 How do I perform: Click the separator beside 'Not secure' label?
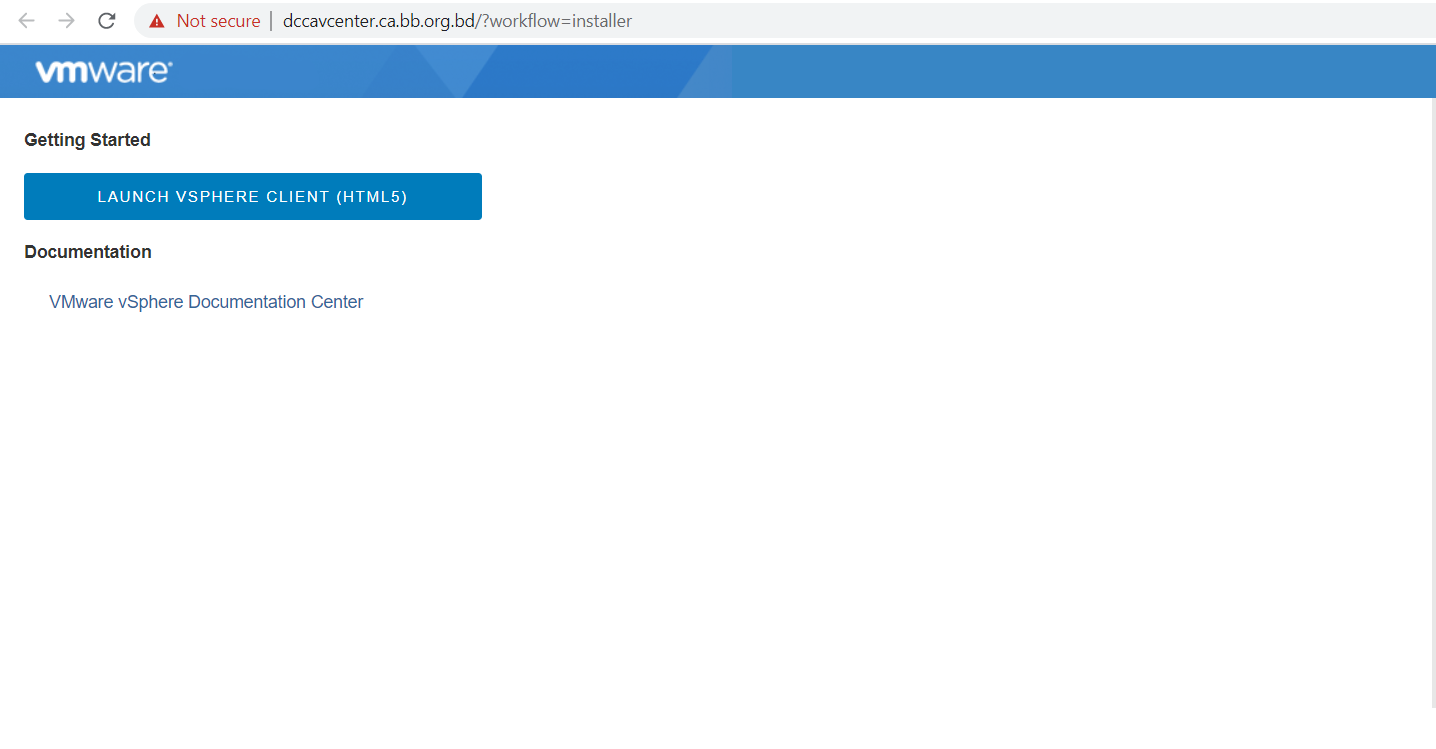271,21
